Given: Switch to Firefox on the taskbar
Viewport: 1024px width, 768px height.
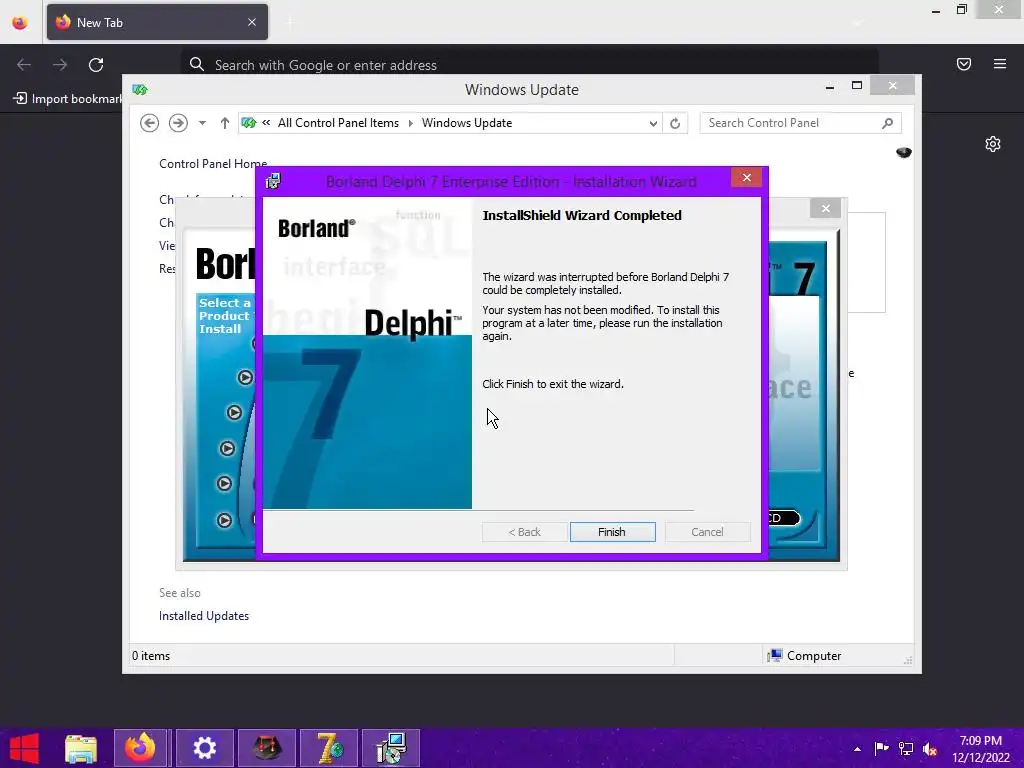Looking at the screenshot, I should click(x=141, y=748).
